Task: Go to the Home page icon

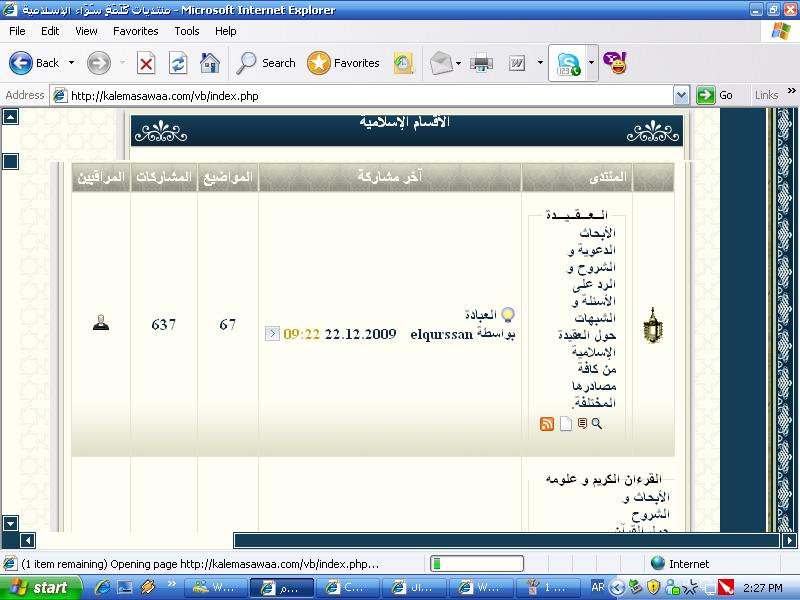Action: [209, 63]
